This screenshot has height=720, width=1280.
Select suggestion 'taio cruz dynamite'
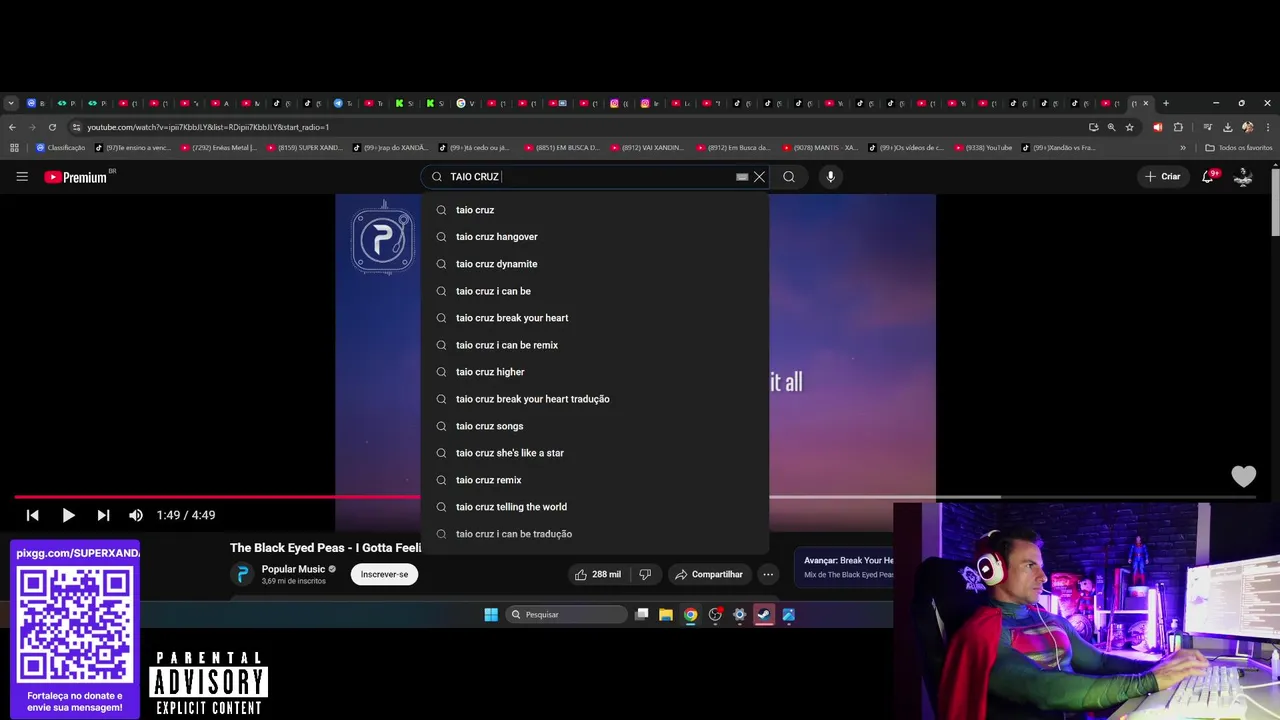595,264
